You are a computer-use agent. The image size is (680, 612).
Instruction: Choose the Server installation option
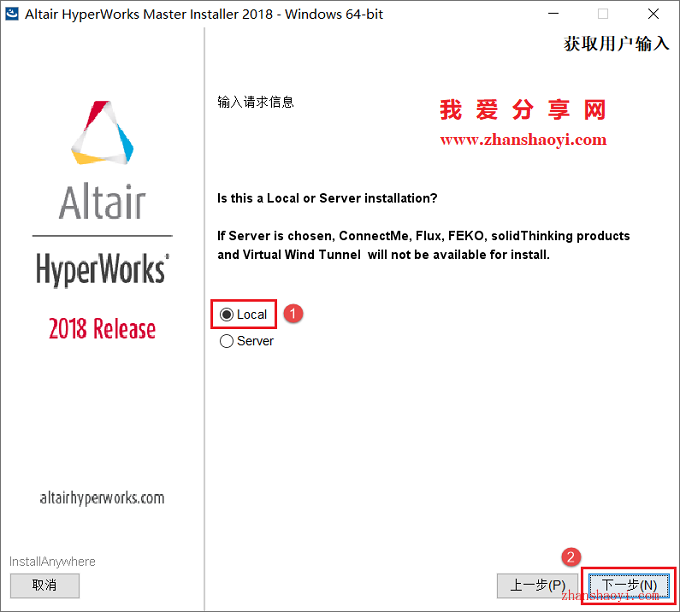[x=226, y=341]
